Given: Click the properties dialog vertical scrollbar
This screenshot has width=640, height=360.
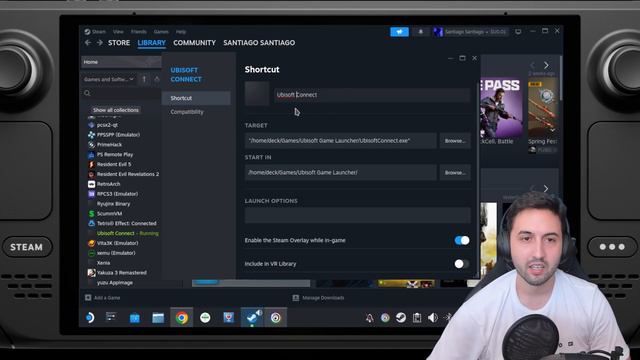Looking at the screenshot, I should [478, 180].
